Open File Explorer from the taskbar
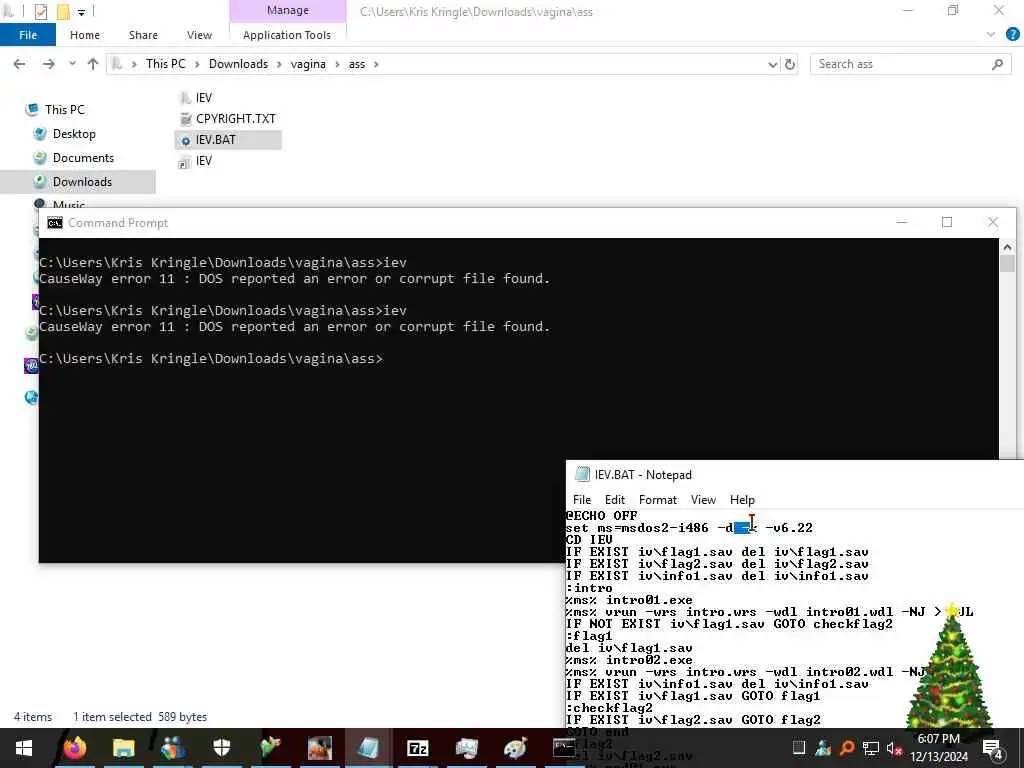 click(x=123, y=748)
